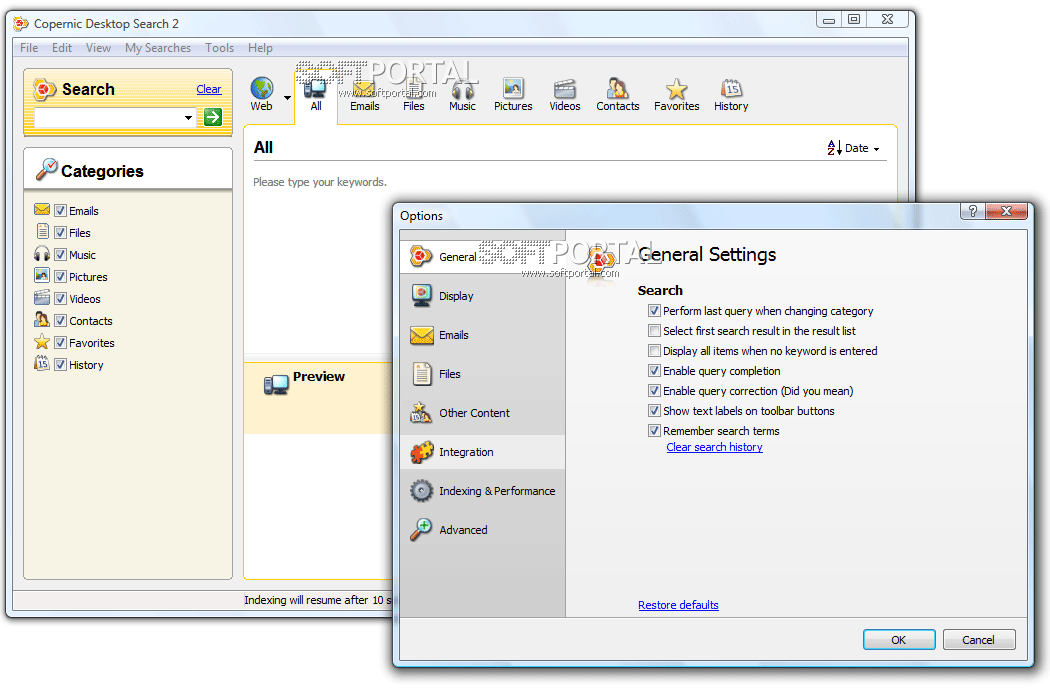Open the My Searches menu
Image resolution: width=1050 pixels, height=688 pixels.
pos(158,48)
